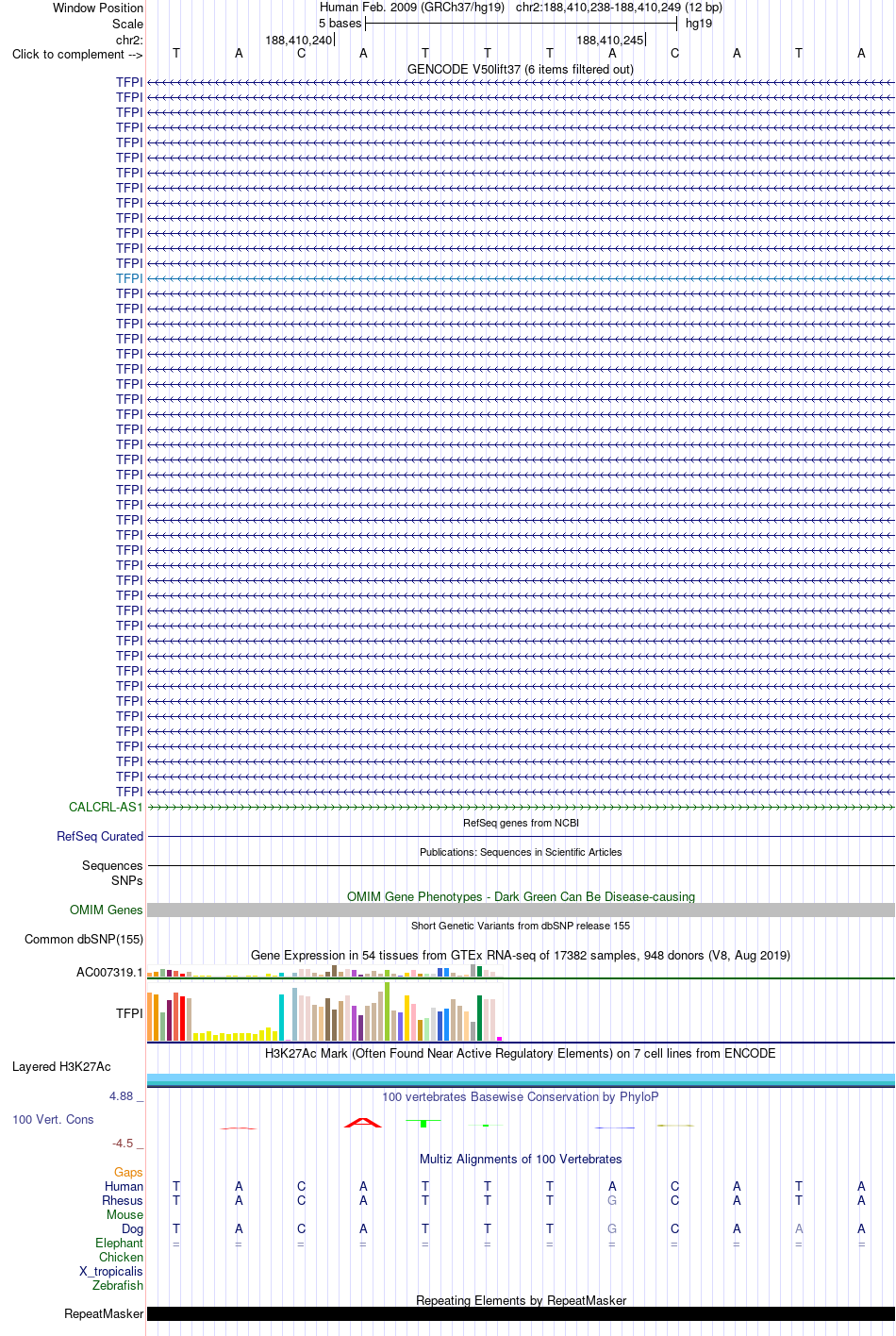The height and width of the screenshot is (1336, 896).
Task: Click the G mismatch in the Dog row
Action: tap(612, 1228)
